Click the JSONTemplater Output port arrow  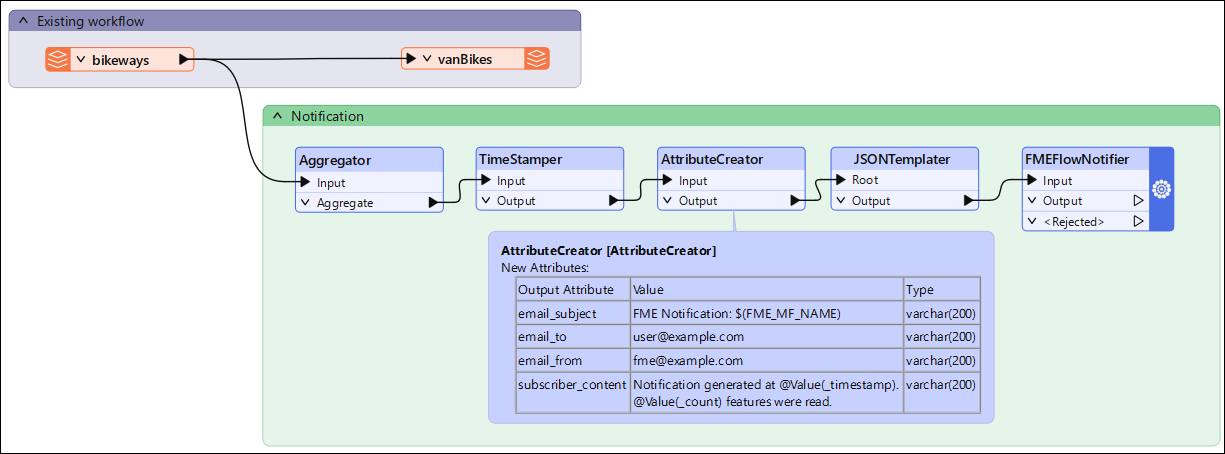click(x=969, y=201)
